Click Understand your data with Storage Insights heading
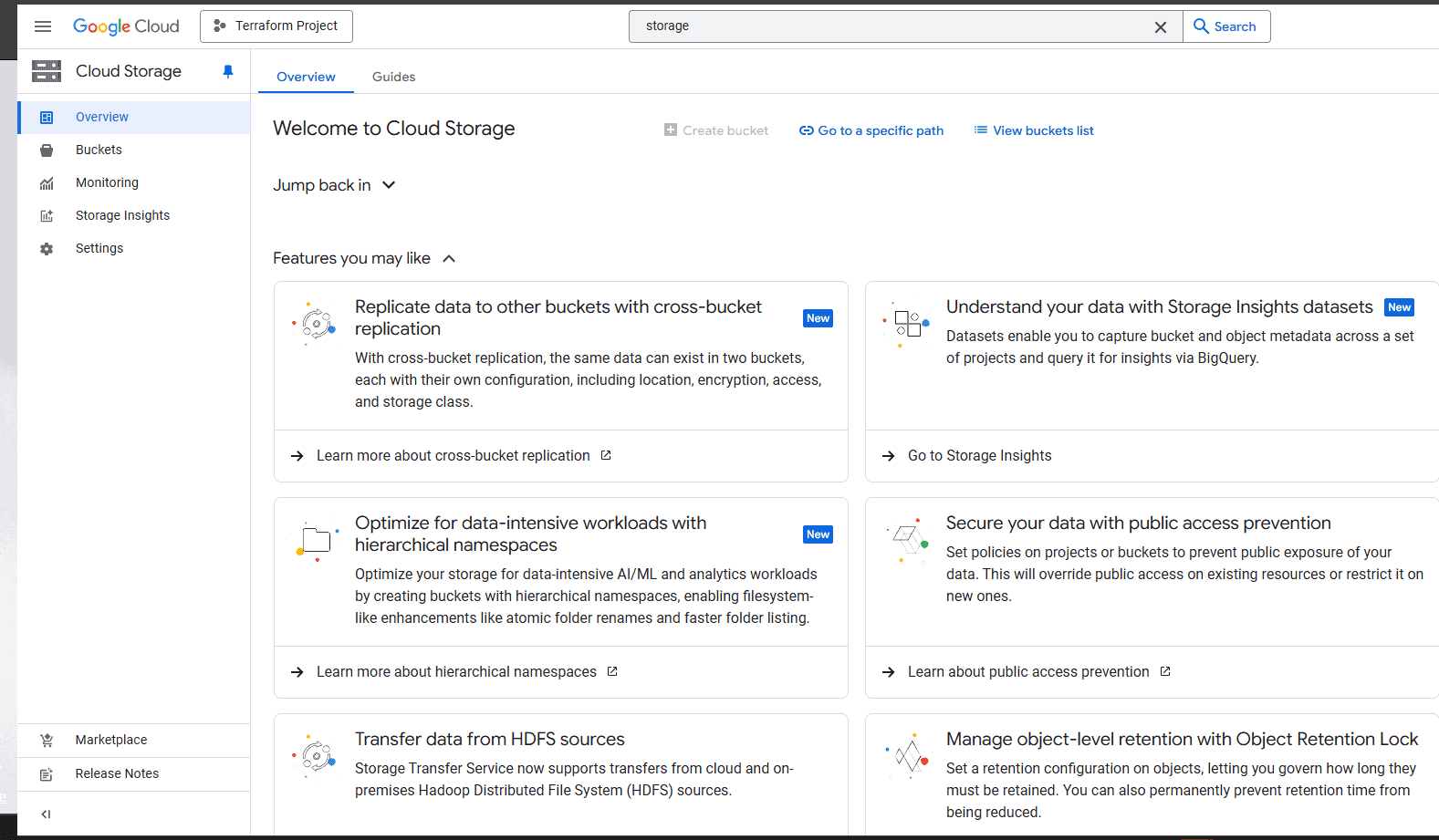 [1160, 306]
